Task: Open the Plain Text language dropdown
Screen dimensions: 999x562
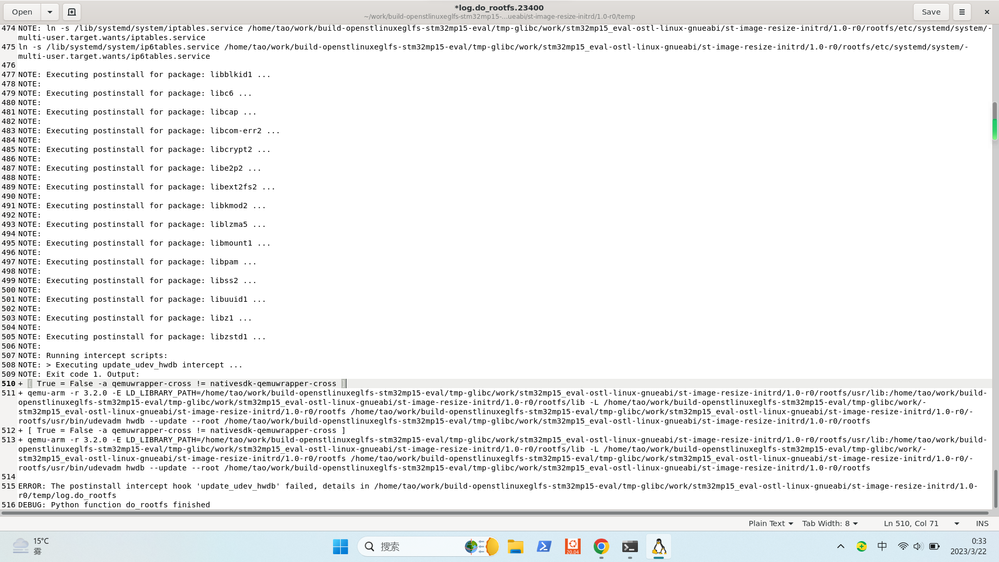Action: tap(770, 523)
